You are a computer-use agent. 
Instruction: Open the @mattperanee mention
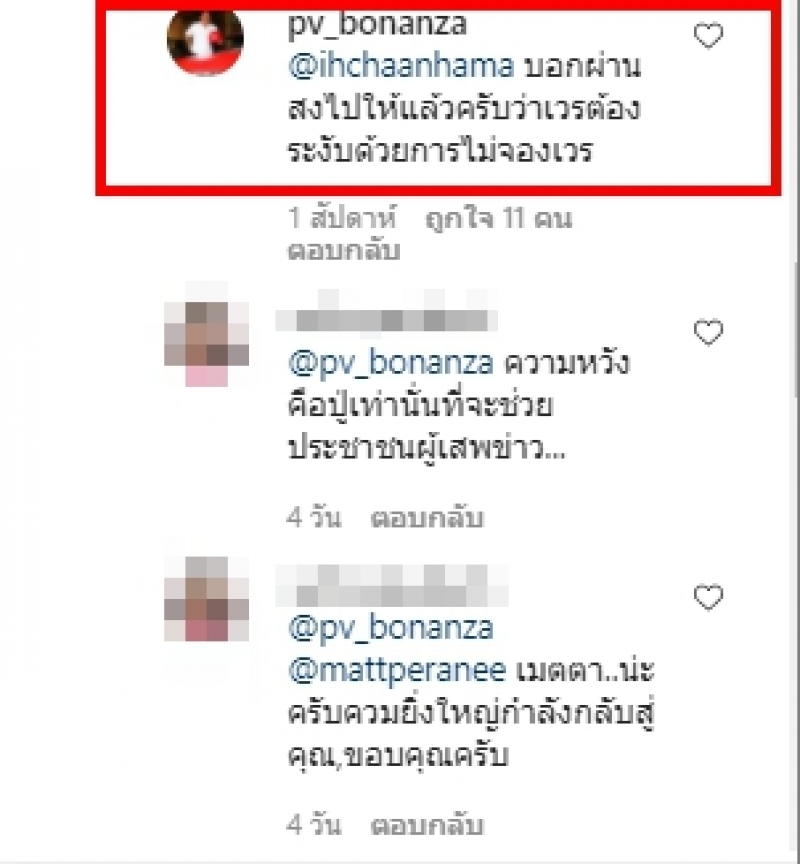(397, 671)
